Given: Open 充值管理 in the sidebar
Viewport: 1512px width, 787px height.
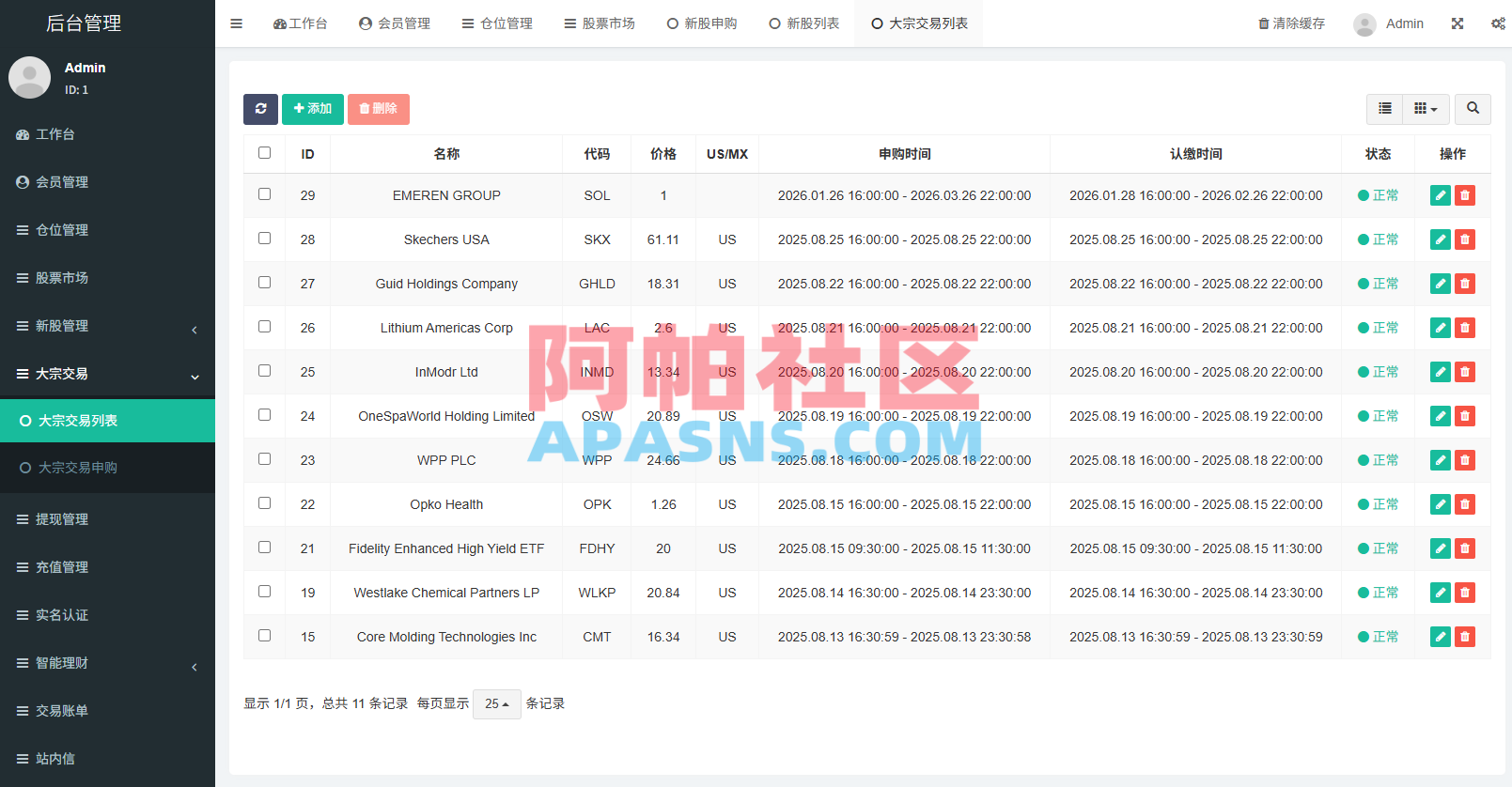Looking at the screenshot, I should 107,567.
